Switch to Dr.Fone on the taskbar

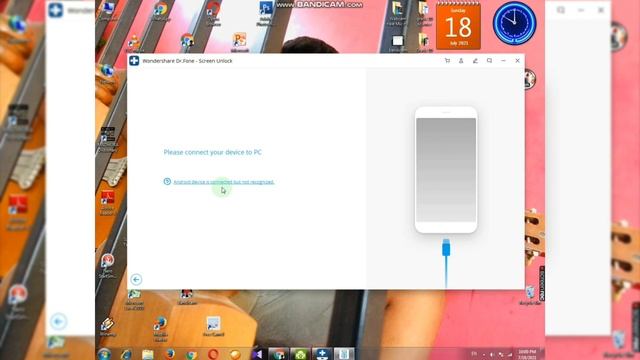tap(322, 354)
